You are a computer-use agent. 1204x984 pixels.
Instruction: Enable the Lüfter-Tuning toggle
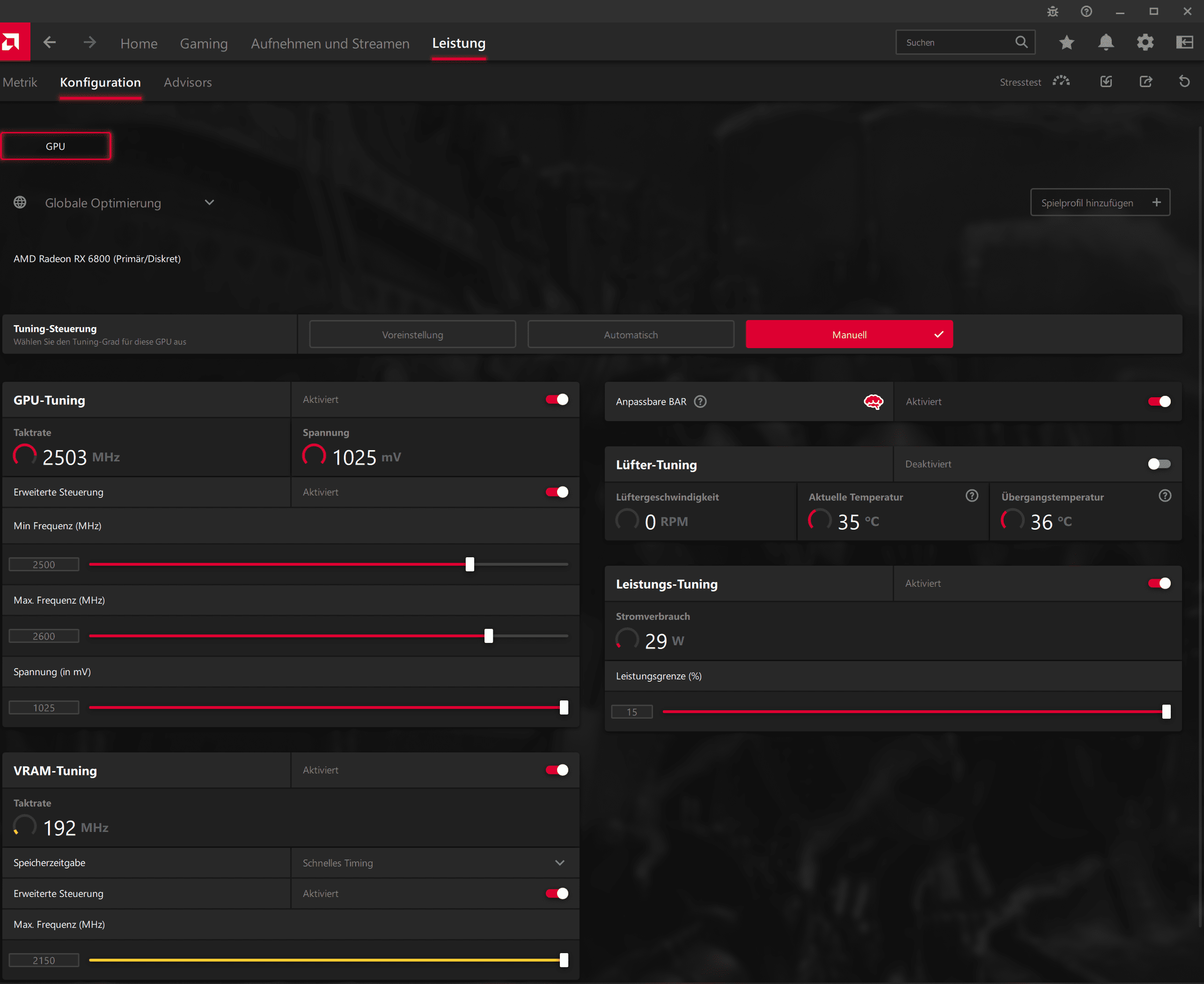(x=1159, y=464)
